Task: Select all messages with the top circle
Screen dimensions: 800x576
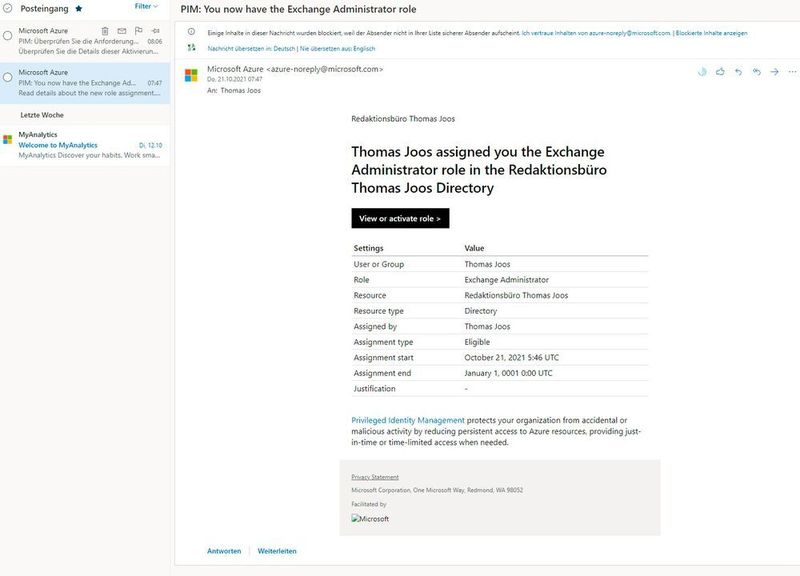Action: pyautogui.click(x=6, y=6)
